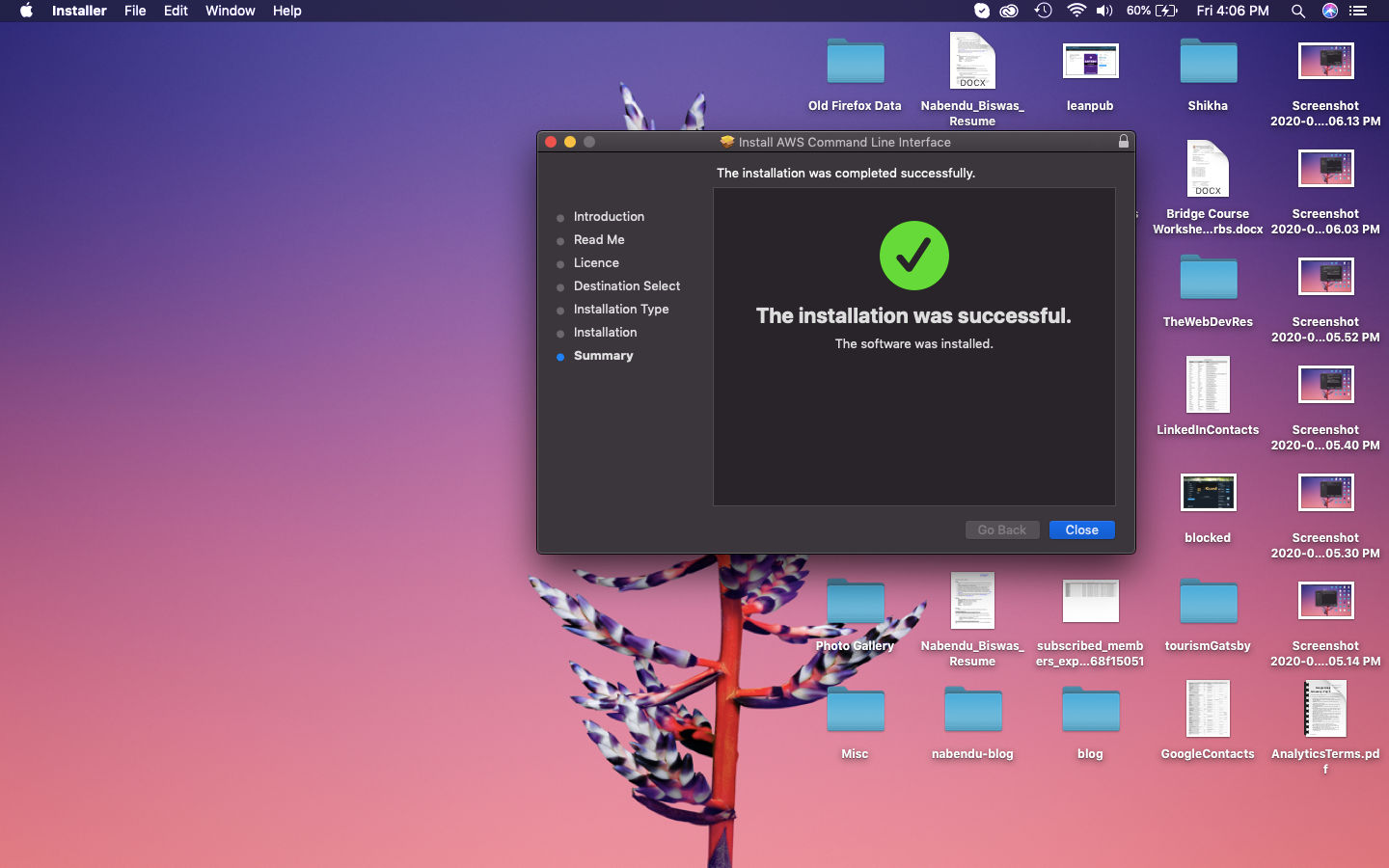Image resolution: width=1389 pixels, height=868 pixels.
Task: Click the Fri 4:06 PM clock
Action: [1233, 11]
